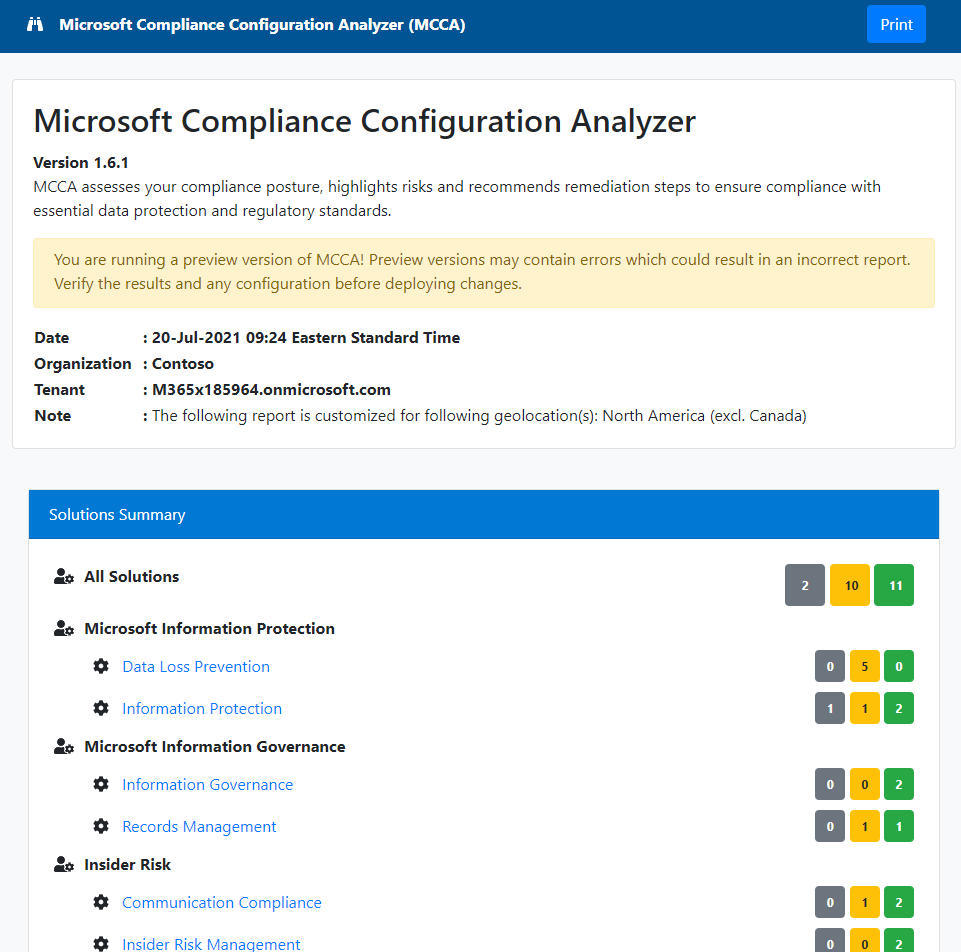
Task: Open the Insider Risk Management link
Action: tap(211, 944)
